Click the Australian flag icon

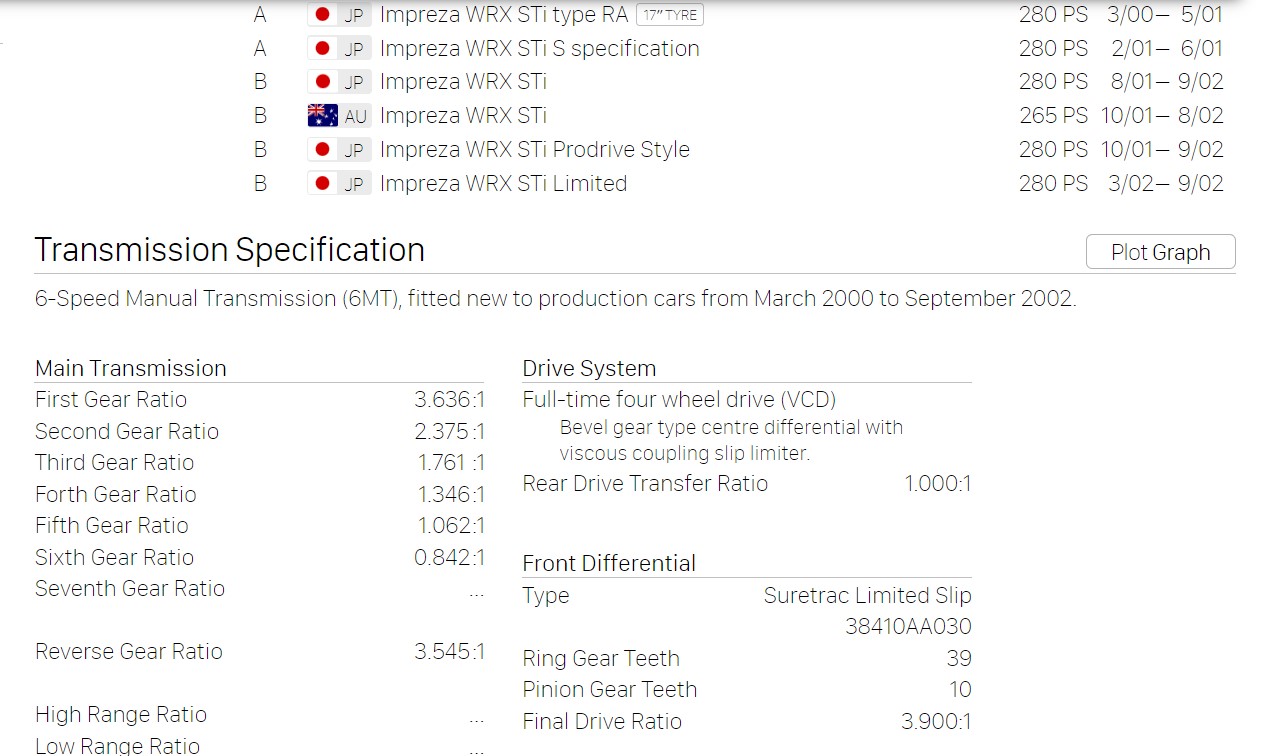tap(323, 116)
